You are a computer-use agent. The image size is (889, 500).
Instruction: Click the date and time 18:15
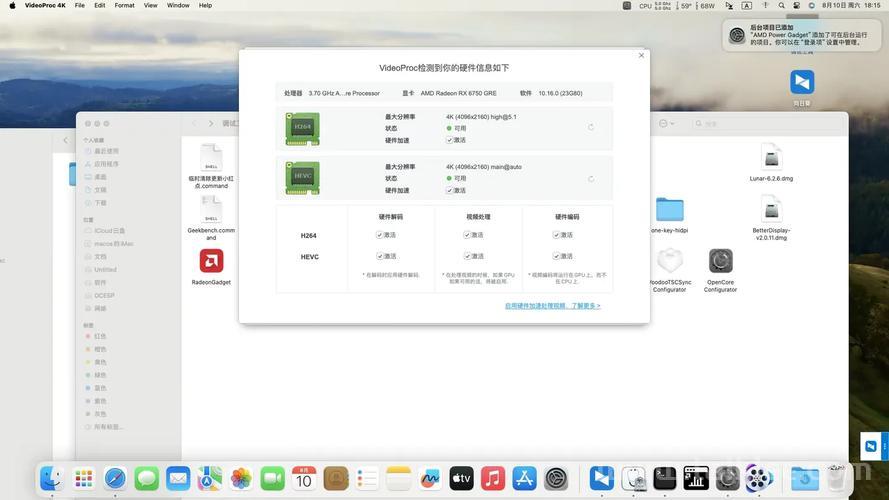[852, 5]
